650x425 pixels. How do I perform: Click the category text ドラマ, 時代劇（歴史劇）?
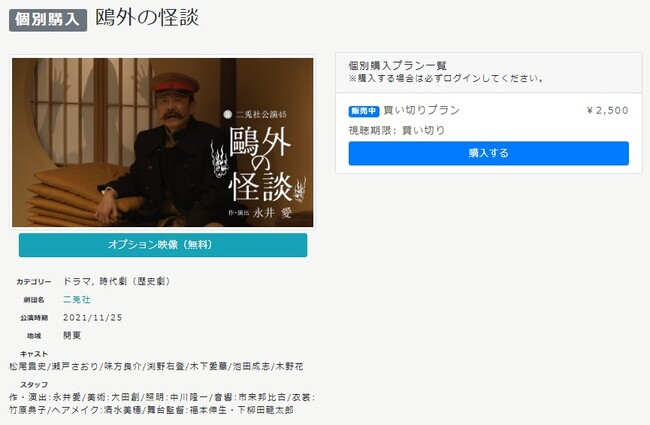click(x=116, y=281)
